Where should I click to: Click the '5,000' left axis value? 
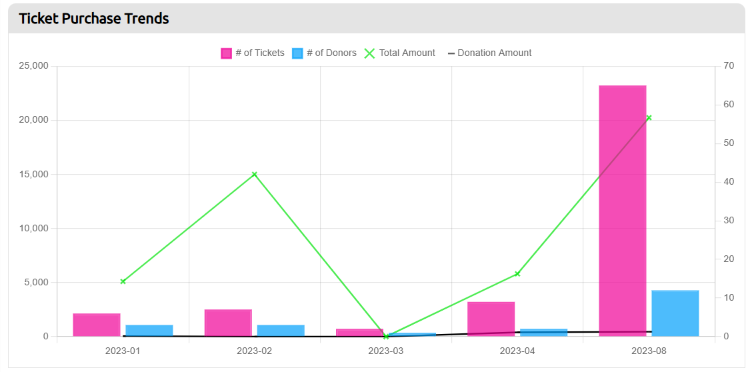36,283
